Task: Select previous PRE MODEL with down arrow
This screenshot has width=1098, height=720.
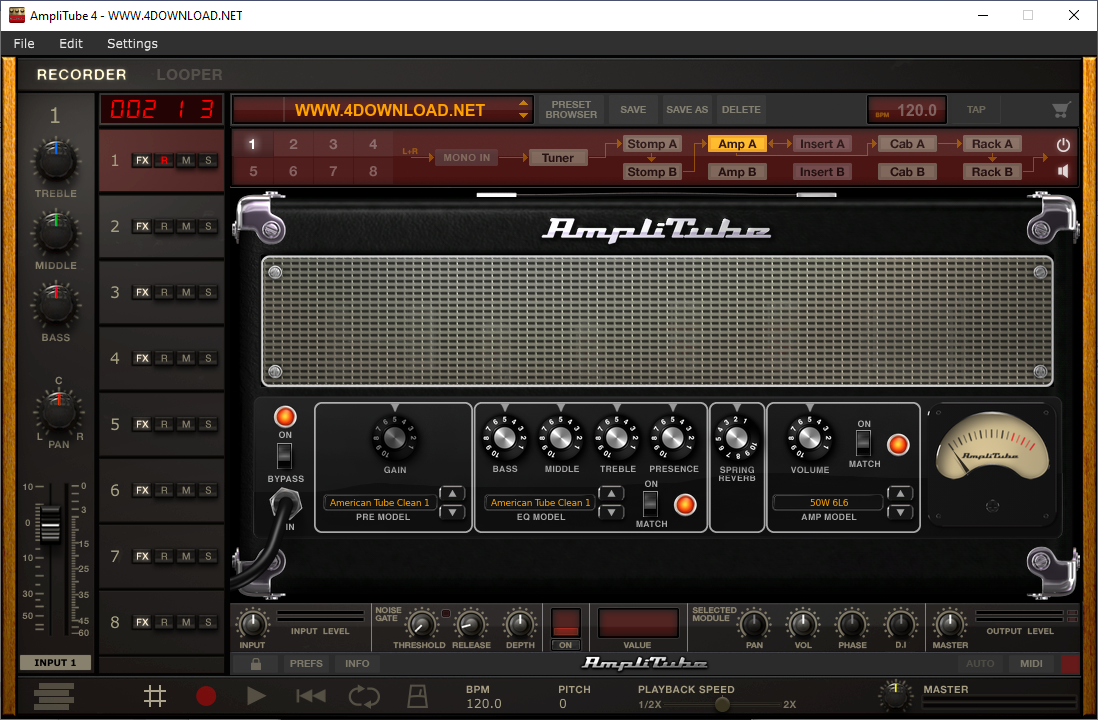Action: 452,512
